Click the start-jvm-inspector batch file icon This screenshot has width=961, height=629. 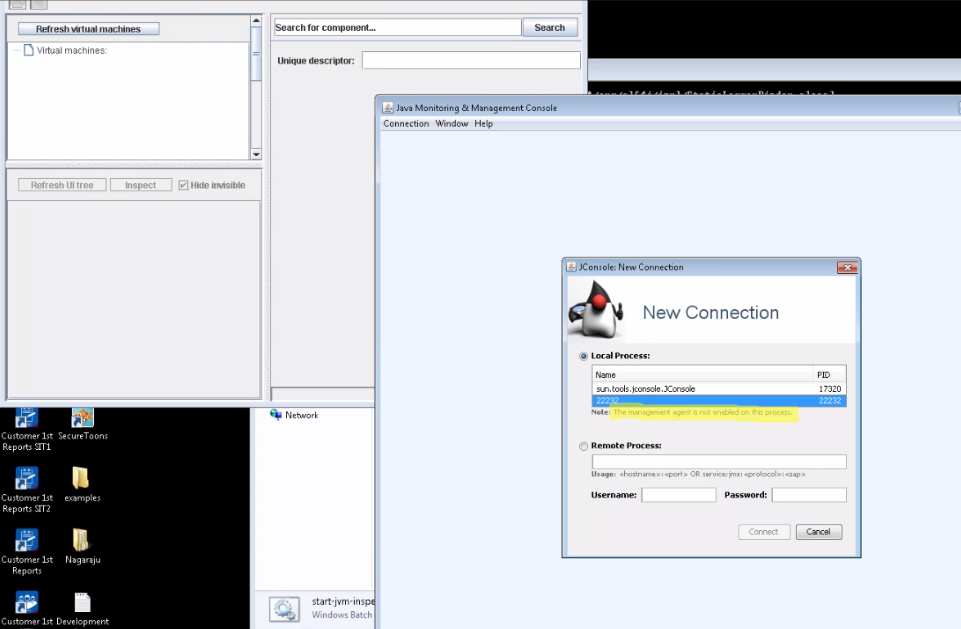pos(284,609)
